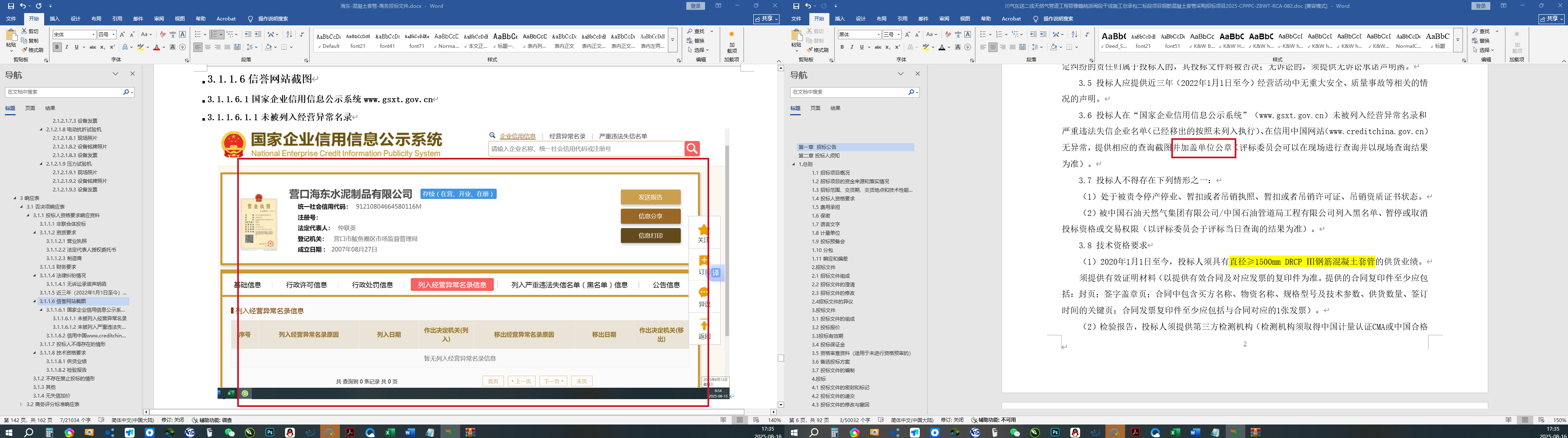Open Word from right taskbar
Viewport: 1568px width, 438px height.
point(1195,433)
